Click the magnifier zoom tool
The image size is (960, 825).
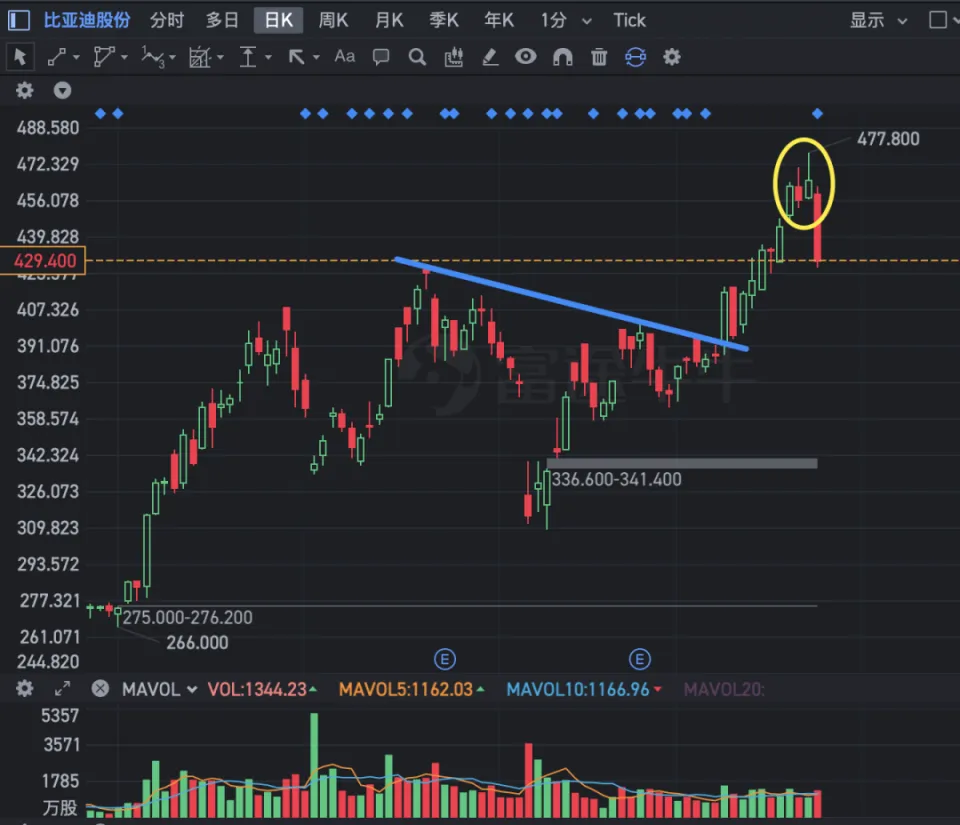418,57
